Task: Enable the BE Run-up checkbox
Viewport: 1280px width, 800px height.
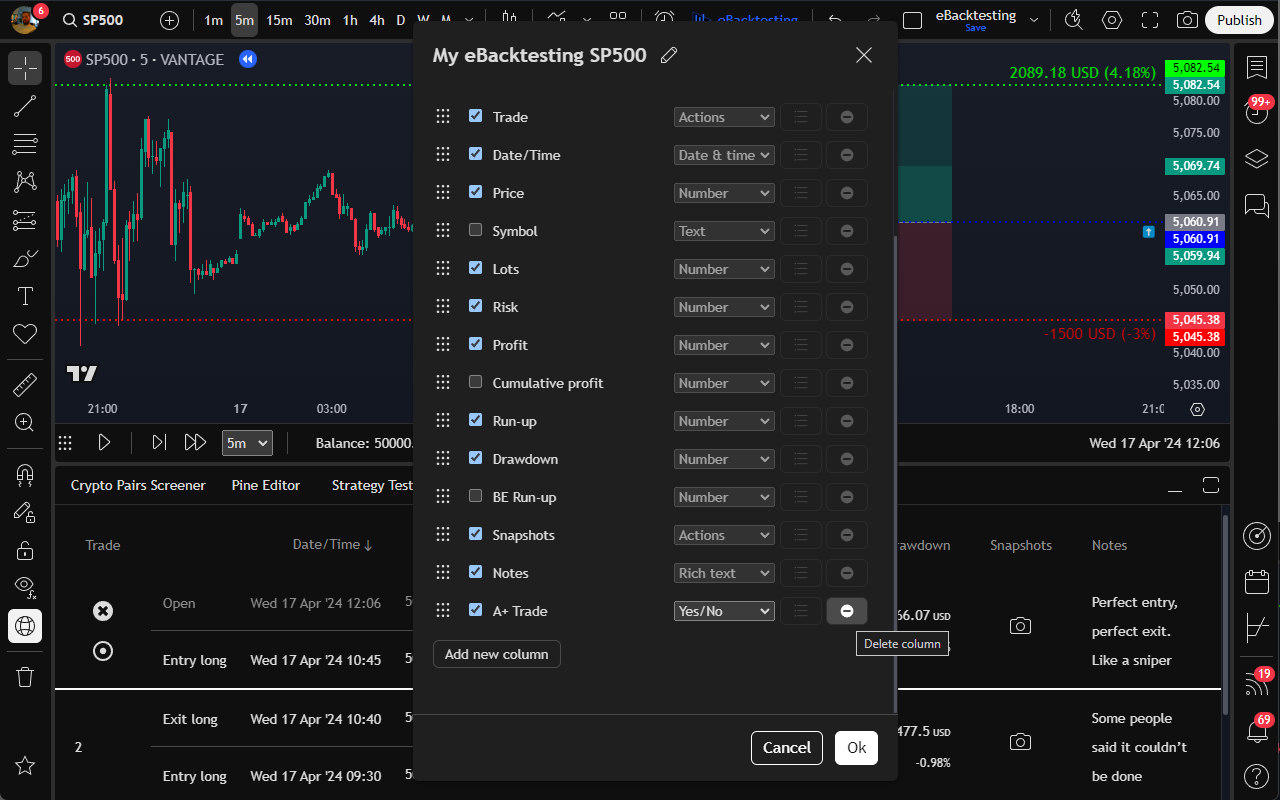Action: tap(475, 496)
